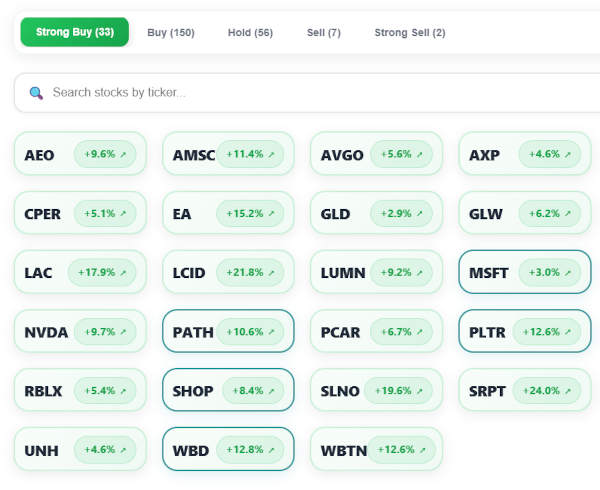Open the WBD stock card

coord(228,450)
